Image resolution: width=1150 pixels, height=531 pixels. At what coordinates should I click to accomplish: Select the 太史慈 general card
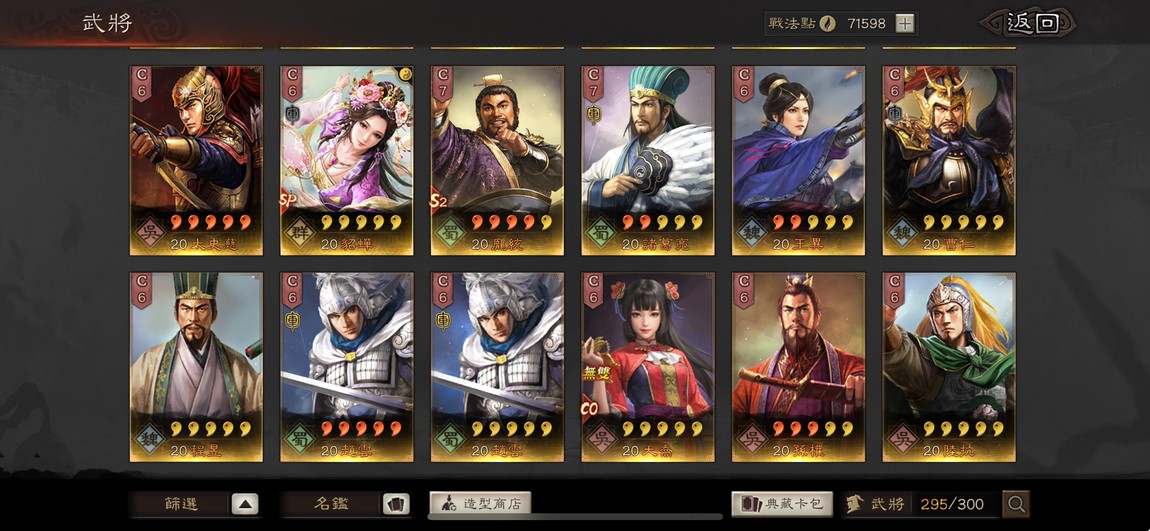[x=196, y=161]
